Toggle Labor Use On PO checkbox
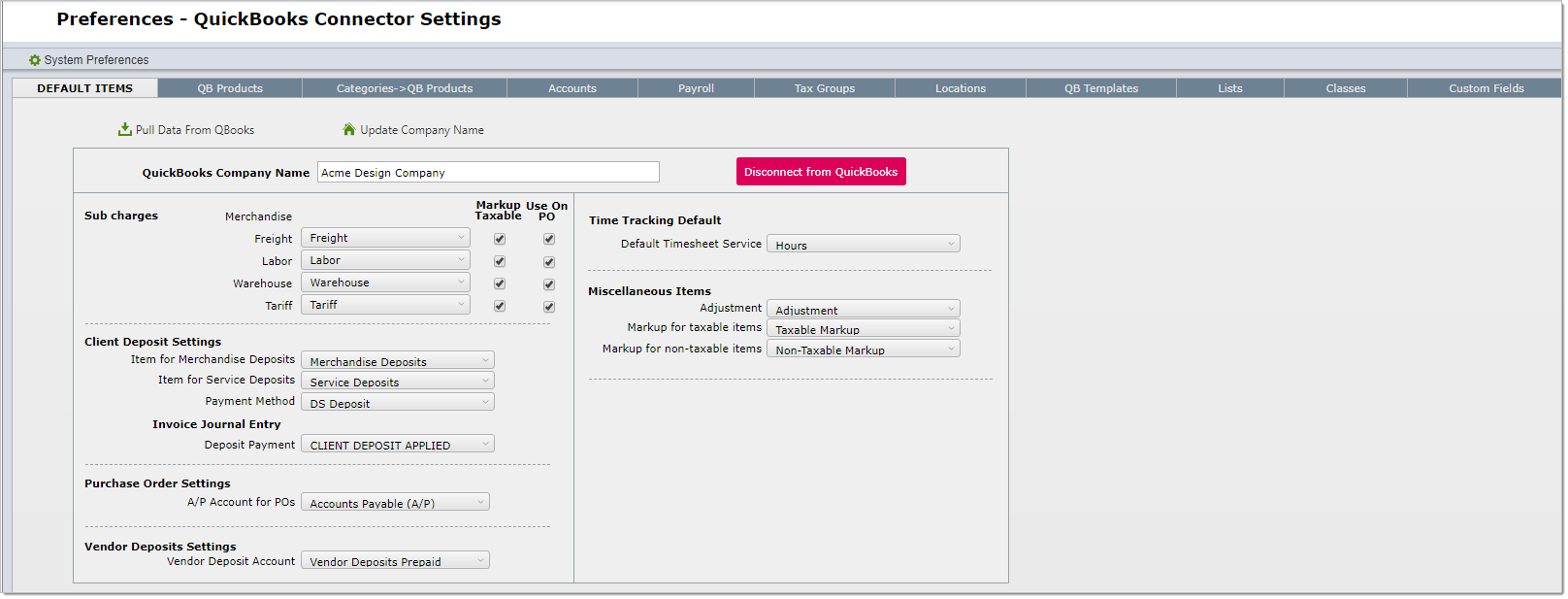Viewport: 1568px width, 599px height. (549, 262)
